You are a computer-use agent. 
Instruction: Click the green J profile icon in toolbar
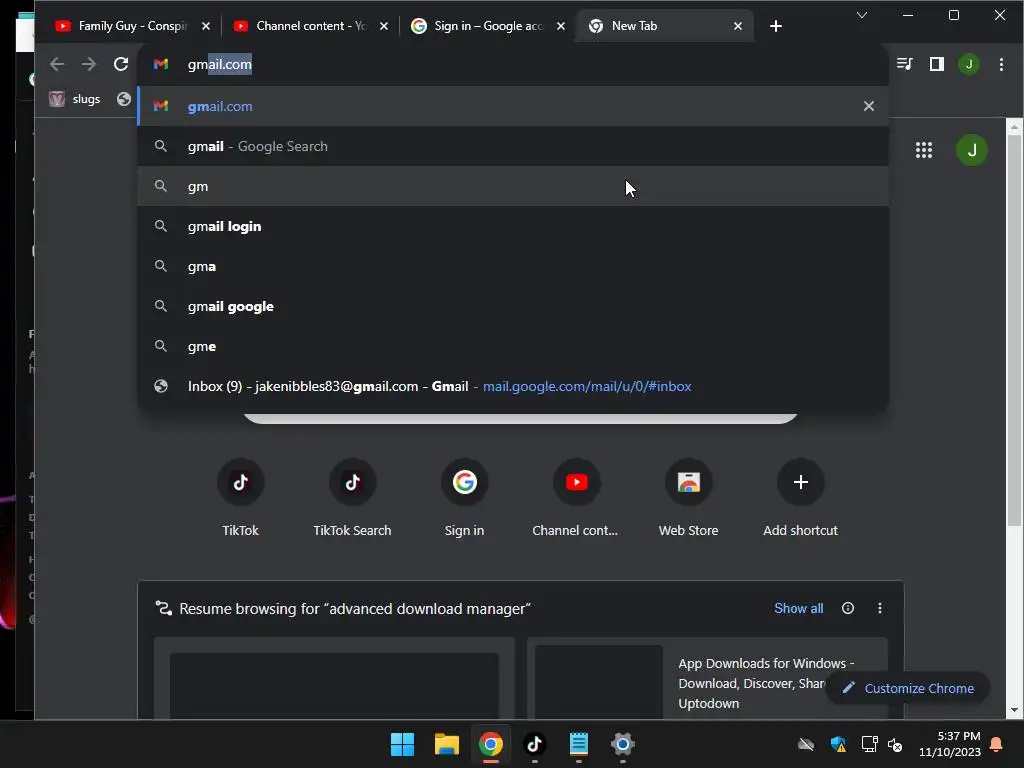click(969, 64)
